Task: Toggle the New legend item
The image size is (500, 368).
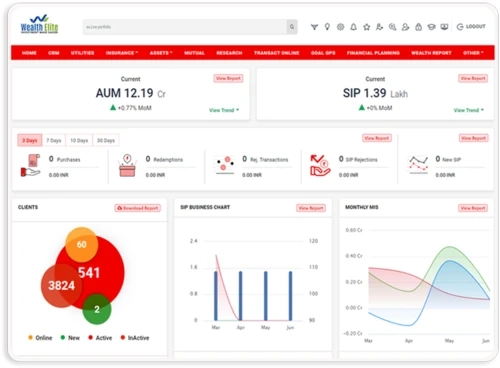Action: point(70,338)
